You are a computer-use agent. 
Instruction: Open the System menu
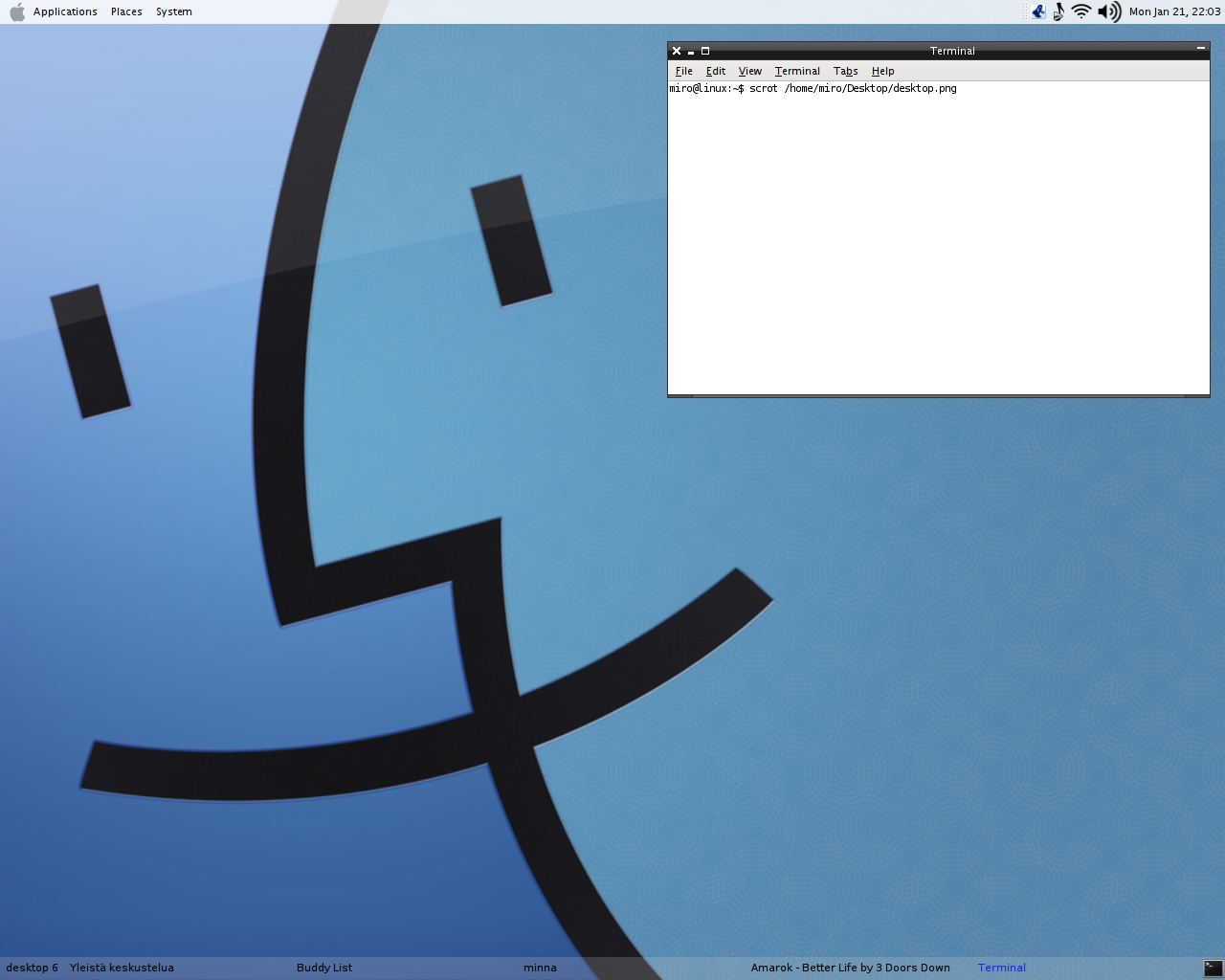174,11
